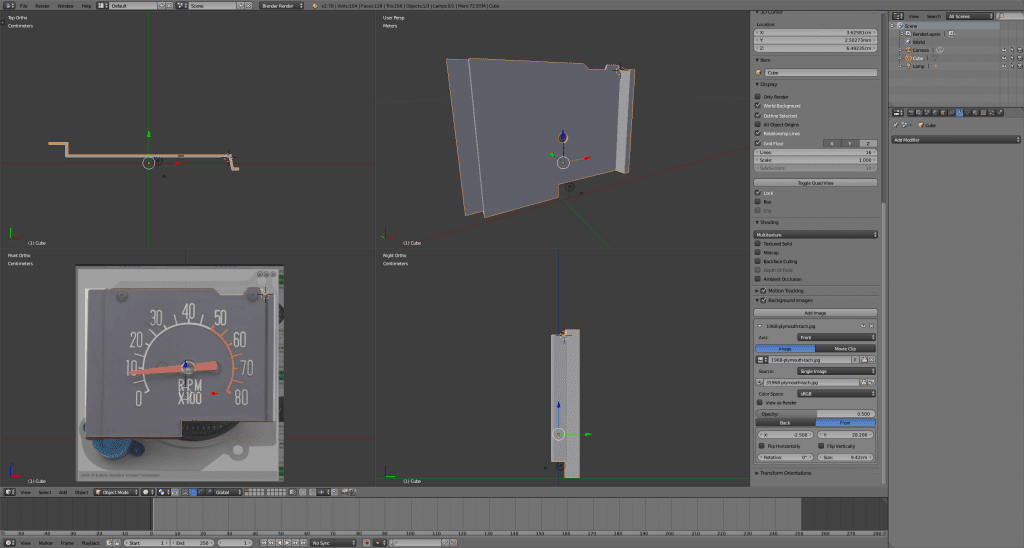Open the Add Modifier dropdown

point(956,140)
